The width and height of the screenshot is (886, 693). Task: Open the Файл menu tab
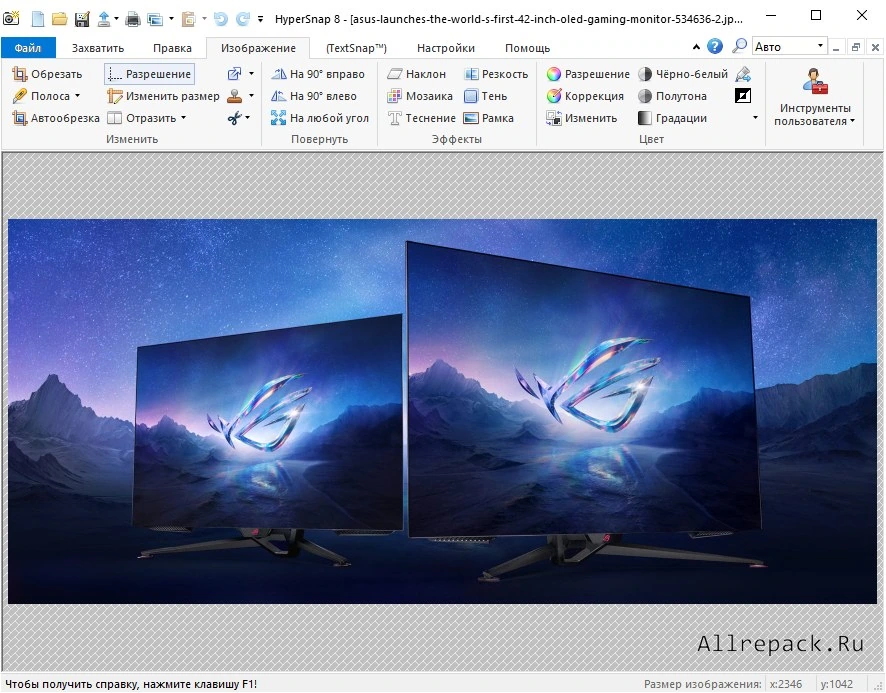(28, 47)
